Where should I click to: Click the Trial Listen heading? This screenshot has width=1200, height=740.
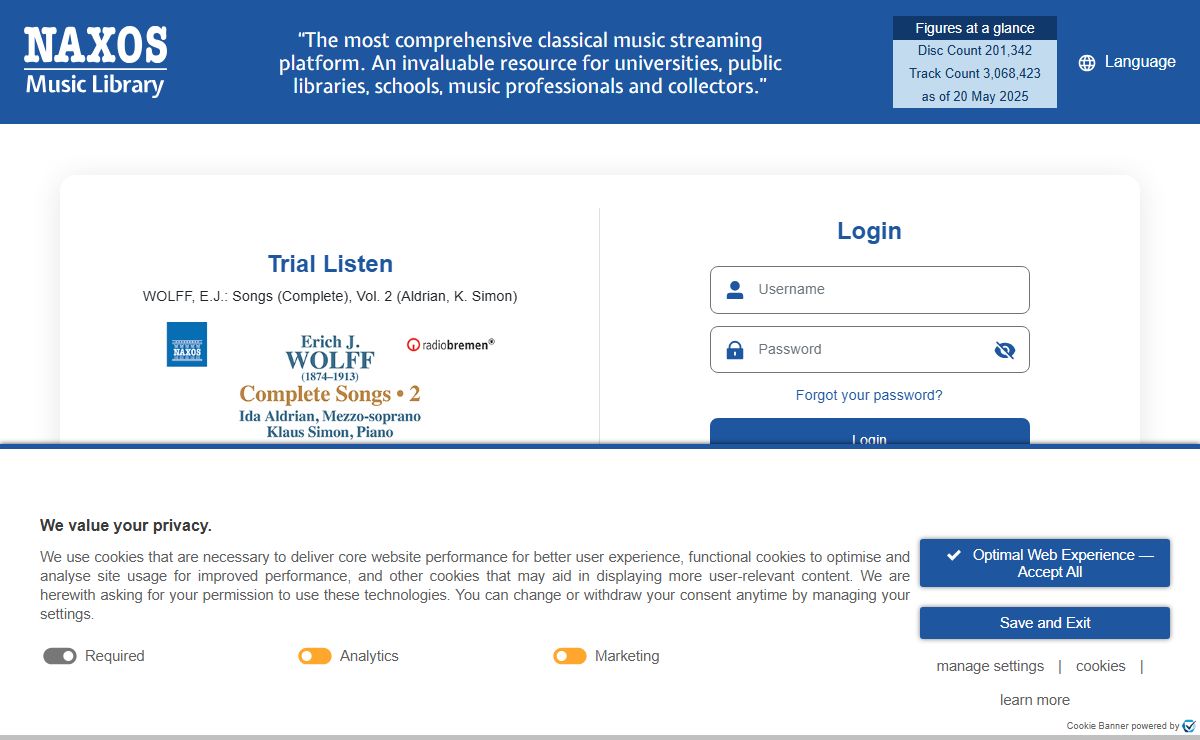point(330,264)
